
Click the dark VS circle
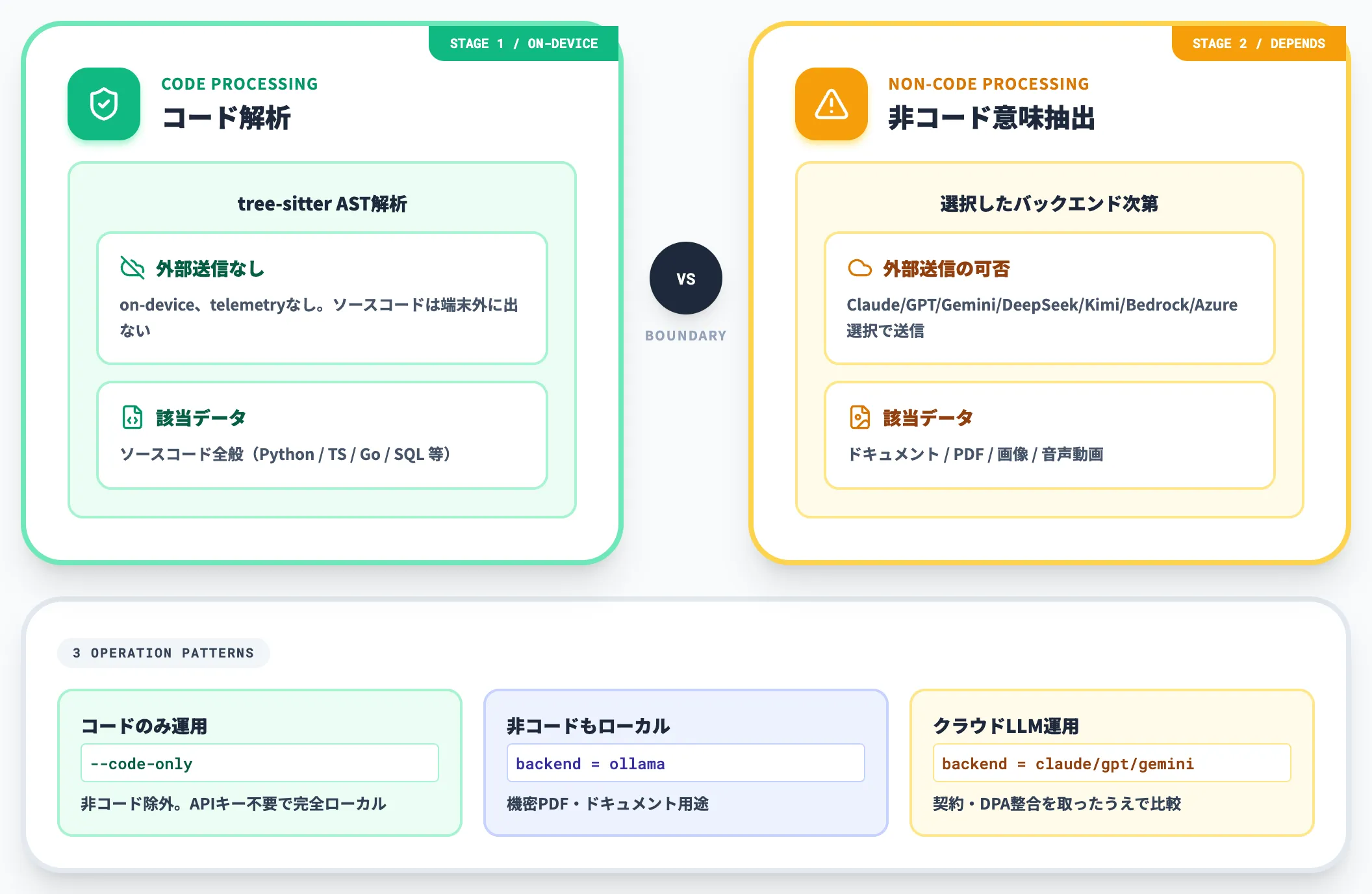click(686, 278)
